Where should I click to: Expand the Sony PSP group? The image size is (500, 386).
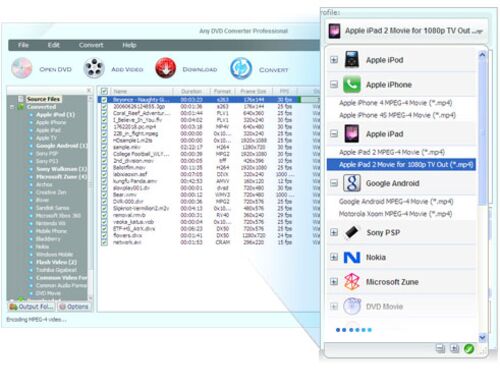[x=334, y=232]
